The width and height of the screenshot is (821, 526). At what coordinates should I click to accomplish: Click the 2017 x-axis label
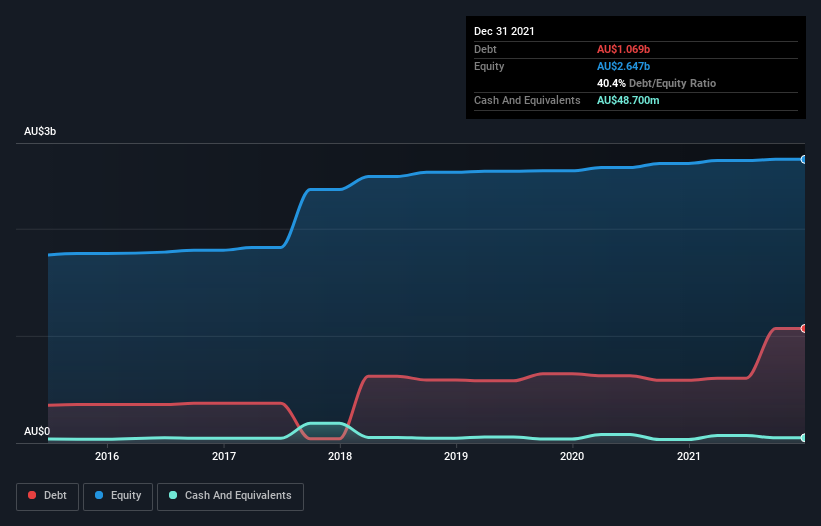[x=224, y=456]
